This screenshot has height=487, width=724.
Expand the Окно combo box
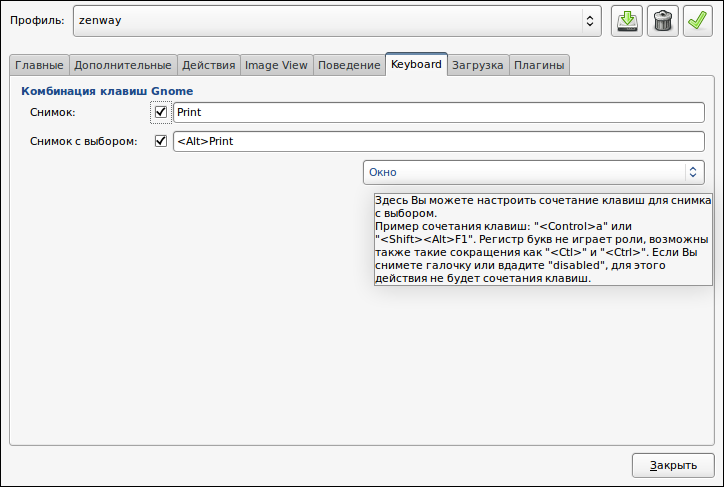[534, 172]
